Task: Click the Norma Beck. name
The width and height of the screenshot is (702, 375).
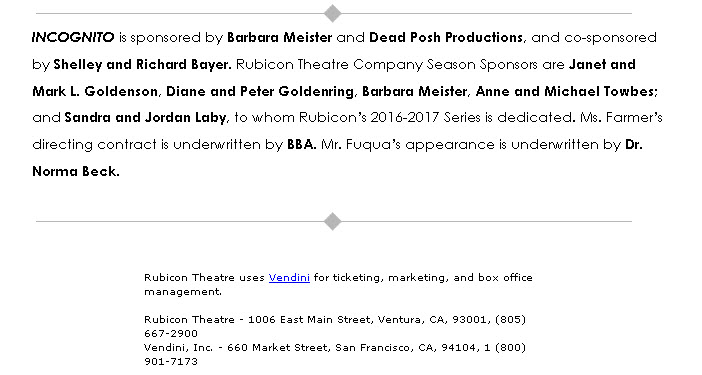Action: tap(76, 171)
